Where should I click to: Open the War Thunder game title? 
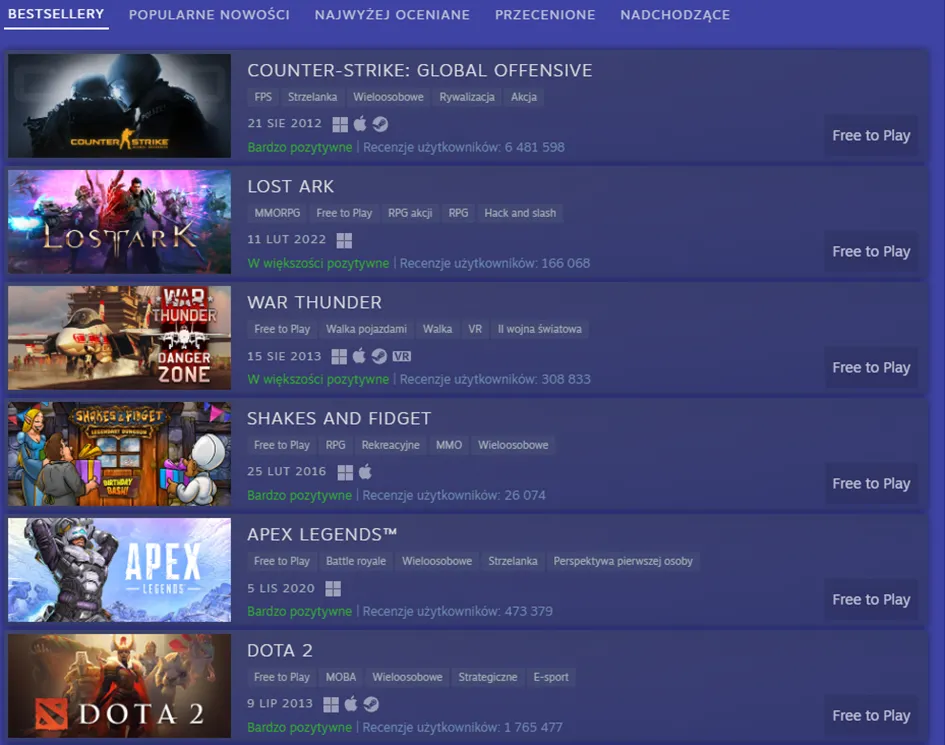click(315, 303)
